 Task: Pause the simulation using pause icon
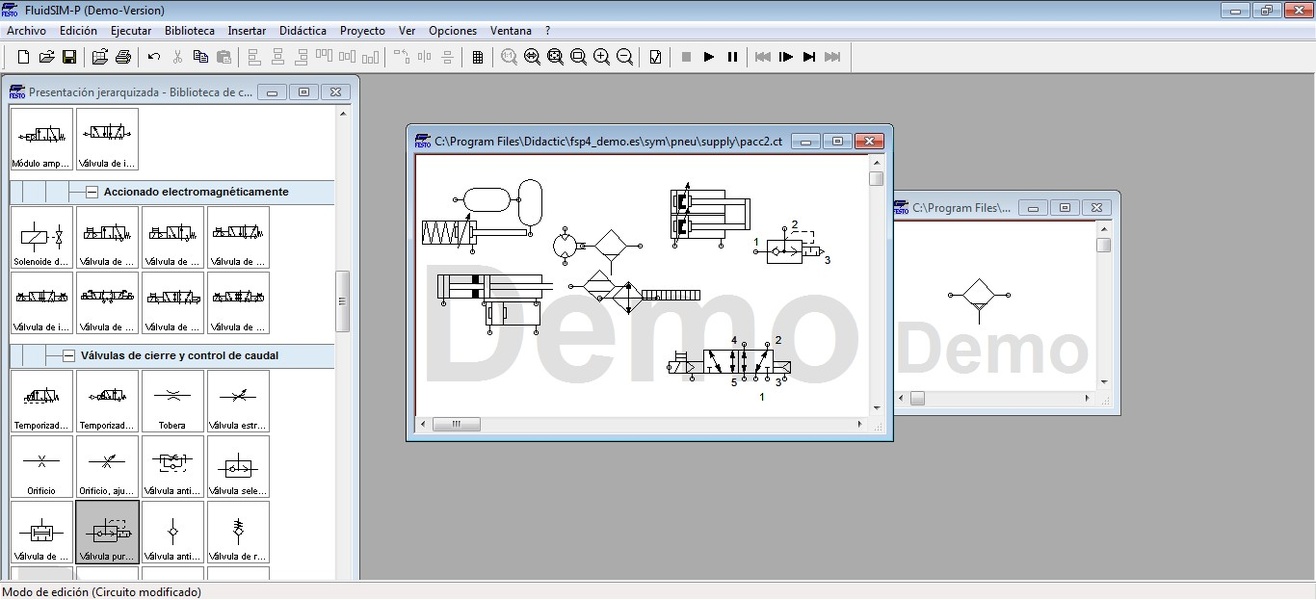[x=732, y=57]
